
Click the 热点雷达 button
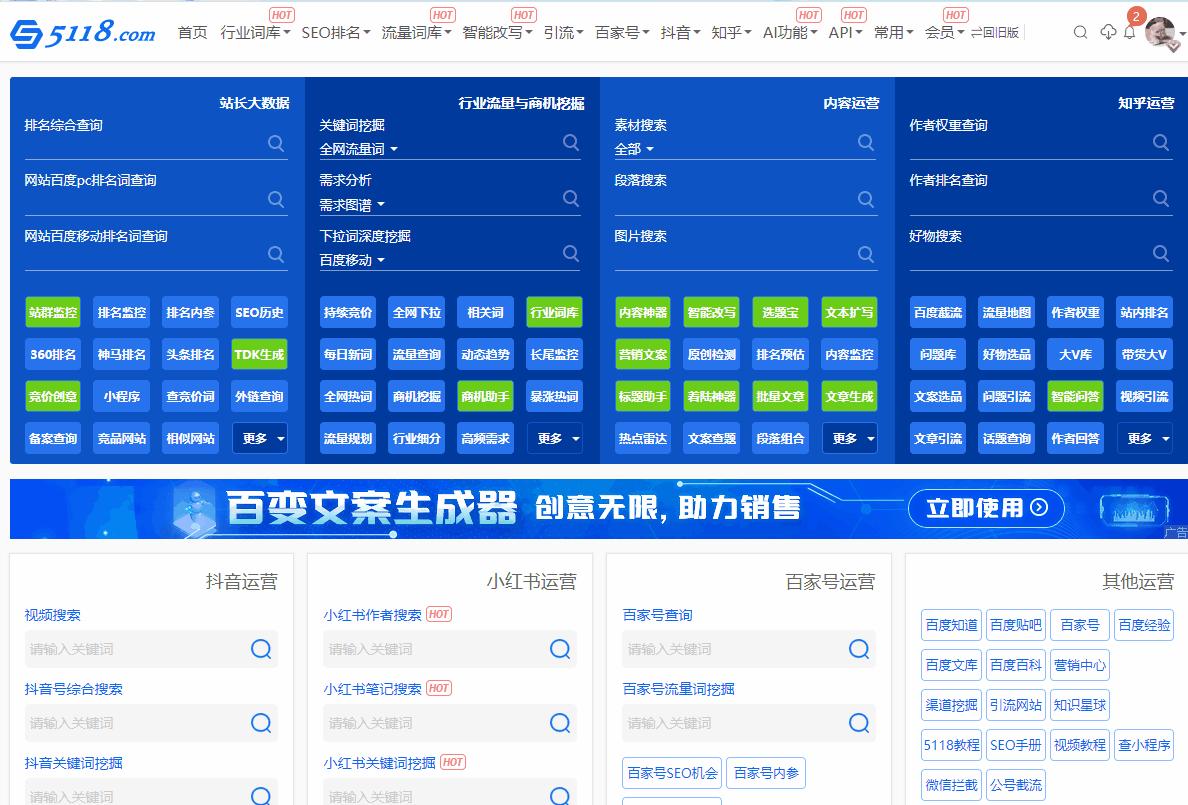[x=642, y=438]
